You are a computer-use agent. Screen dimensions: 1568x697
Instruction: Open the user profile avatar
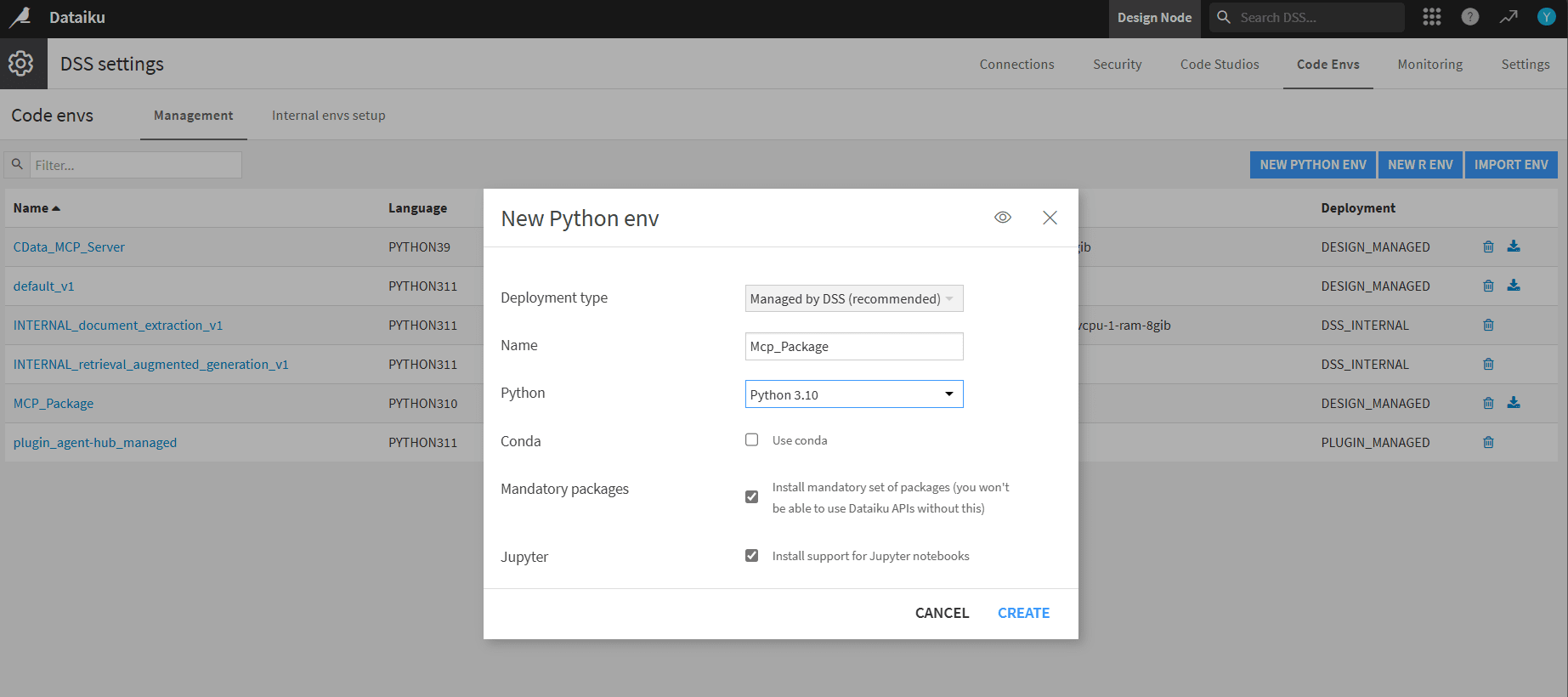(1546, 18)
